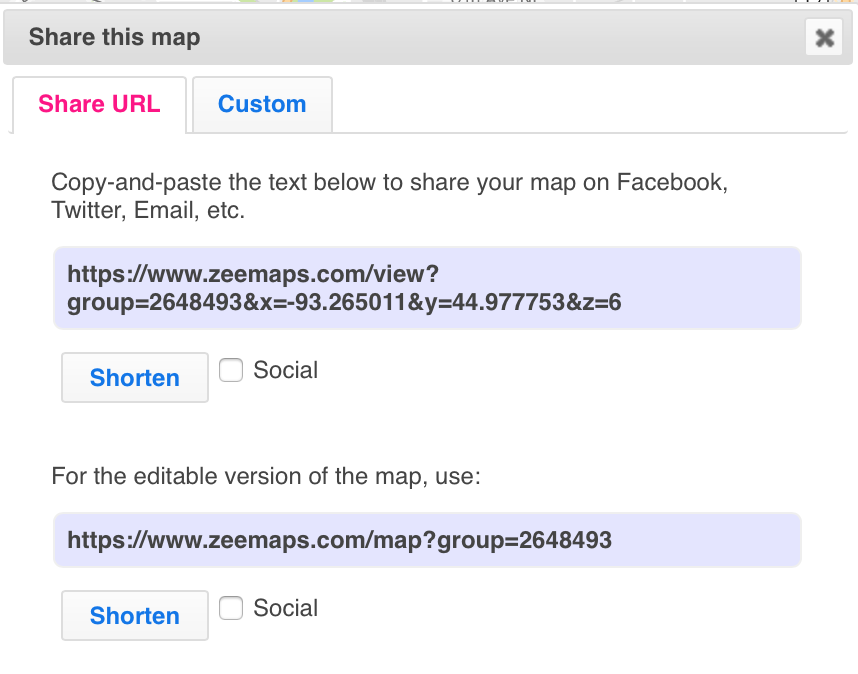Close the Share this map dialog
The height and width of the screenshot is (674, 858).
coord(824,38)
